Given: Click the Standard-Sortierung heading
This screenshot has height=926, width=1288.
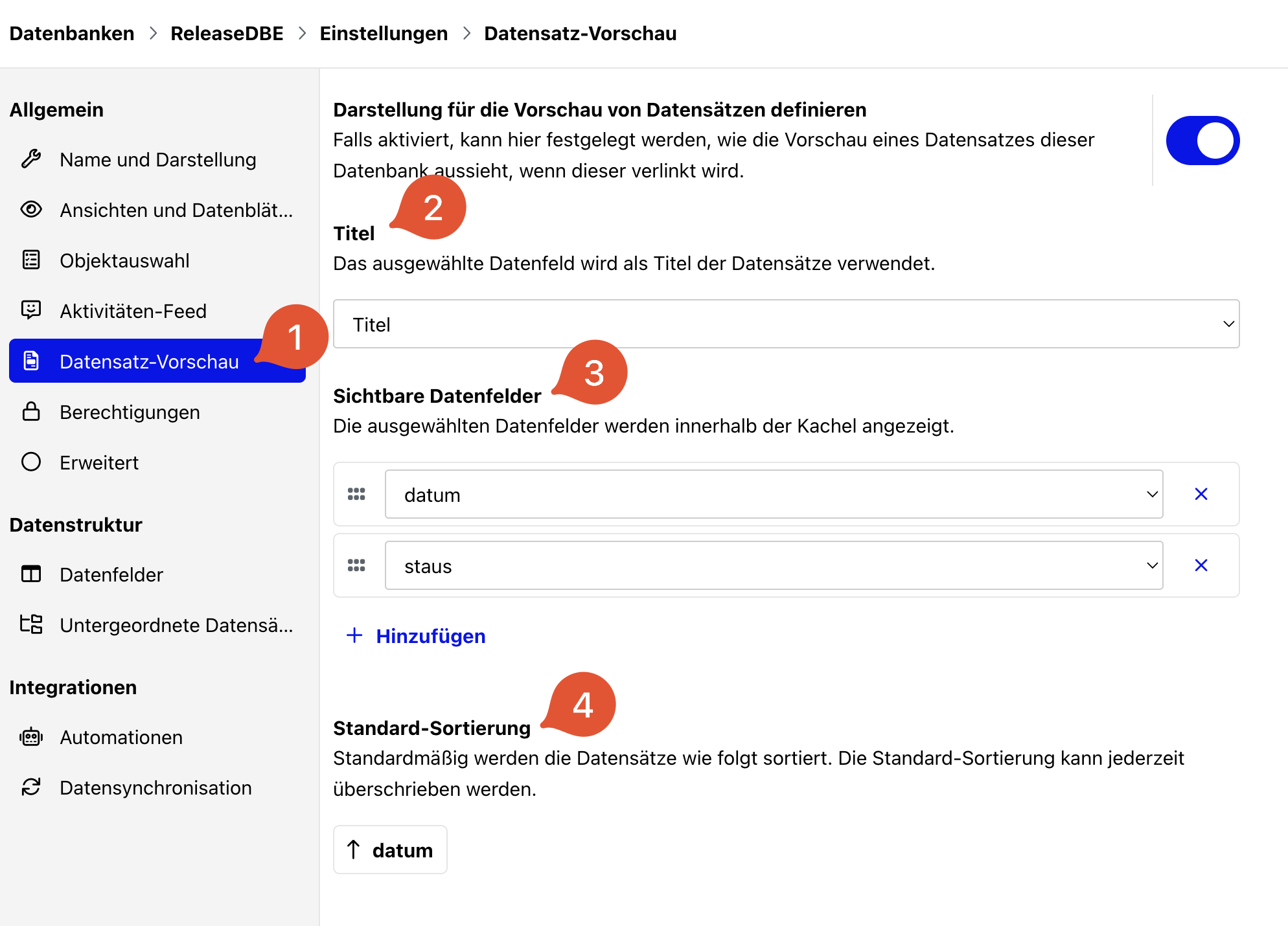Looking at the screenshot, I should tap(431, 728).
